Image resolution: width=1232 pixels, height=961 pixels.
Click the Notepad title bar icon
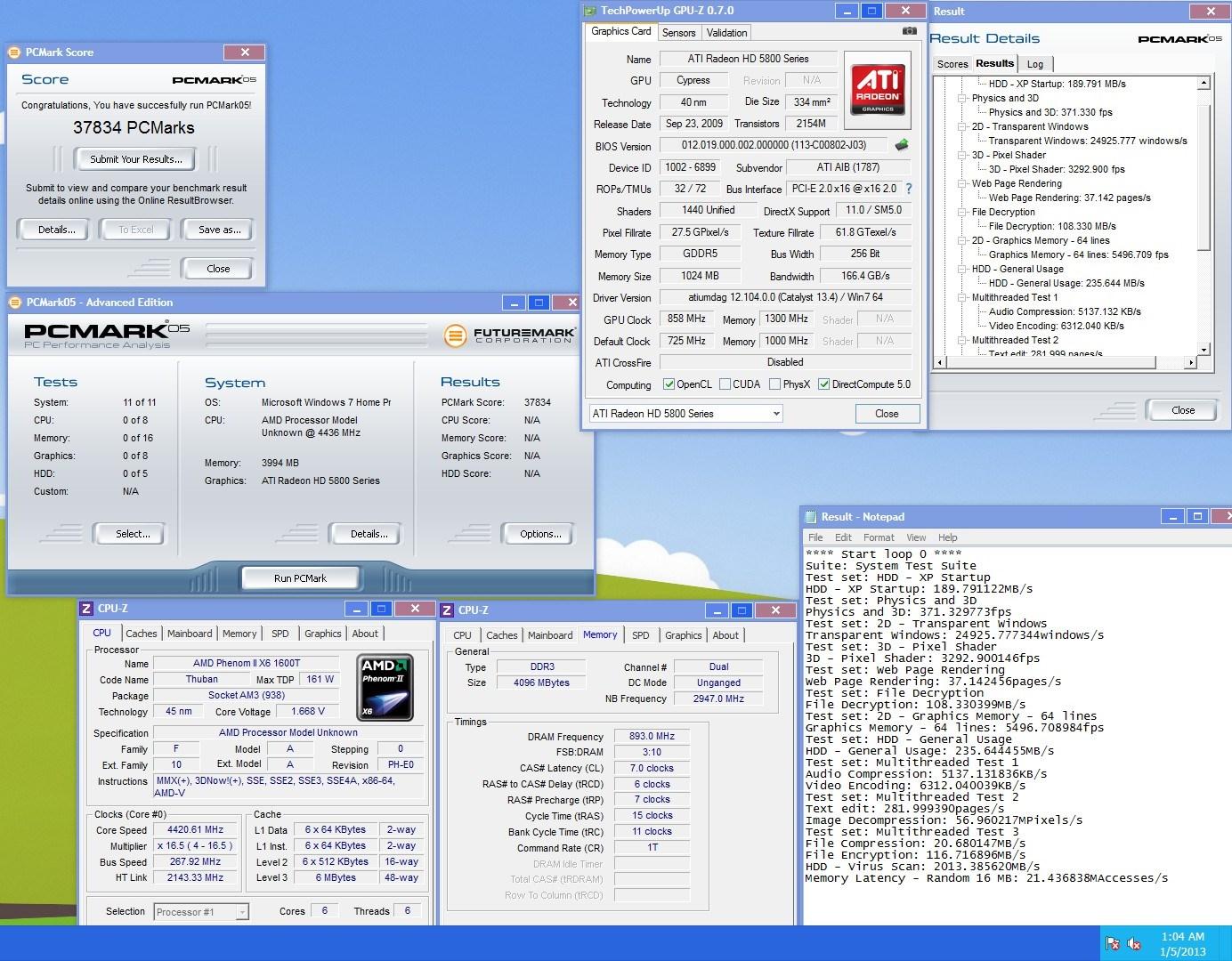(x=810, y=517)
